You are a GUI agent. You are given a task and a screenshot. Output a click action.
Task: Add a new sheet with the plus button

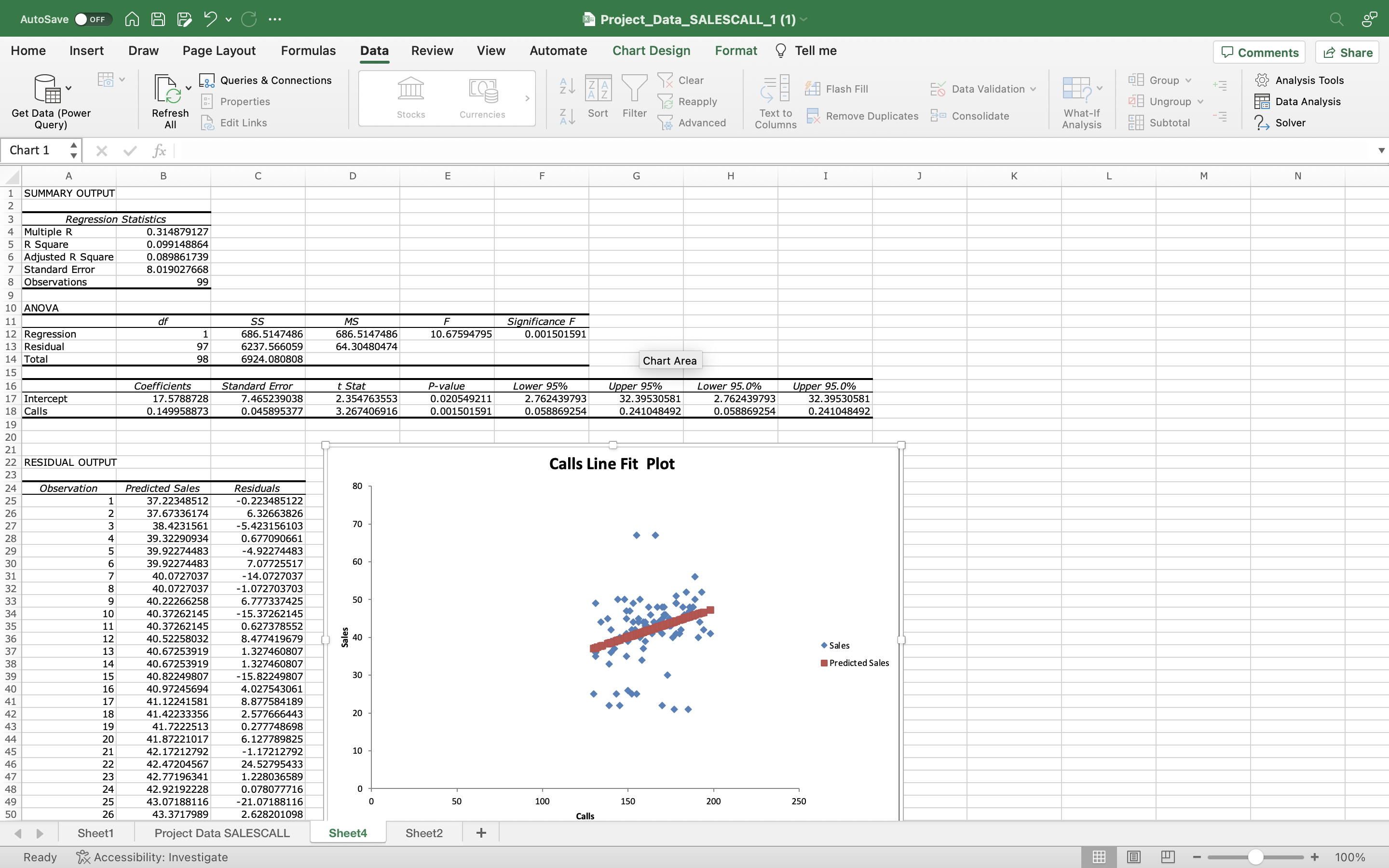(480, 832)
